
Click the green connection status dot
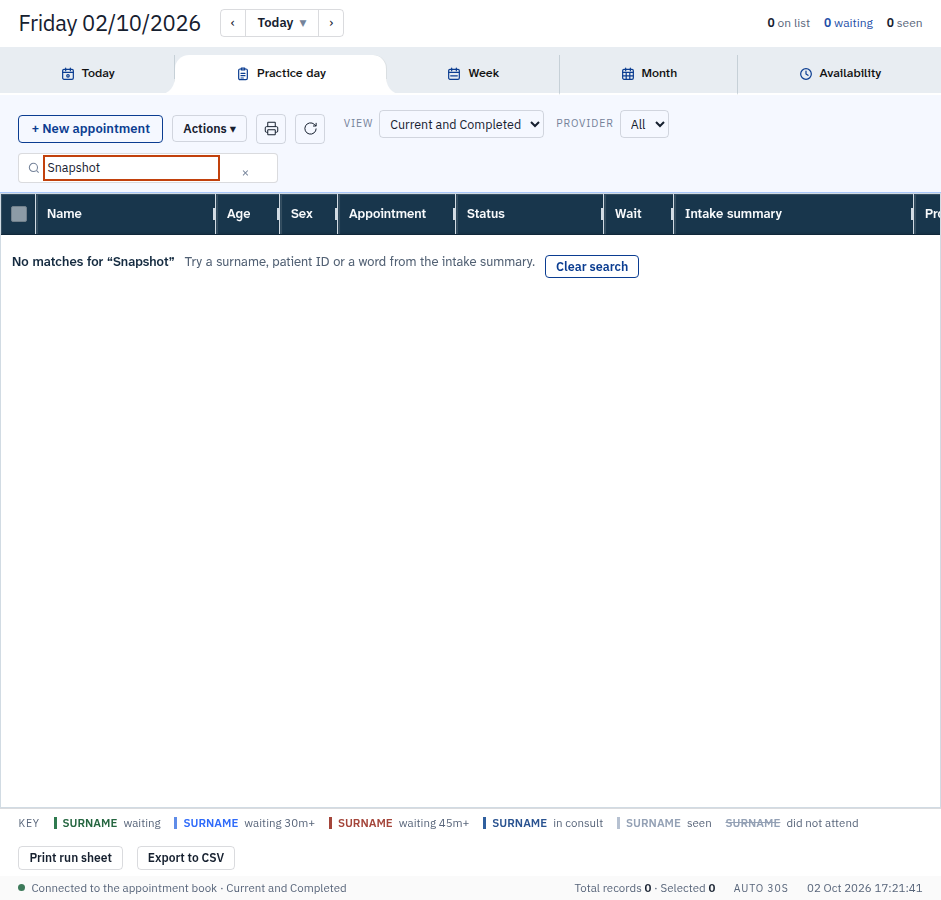coord(22,887)
